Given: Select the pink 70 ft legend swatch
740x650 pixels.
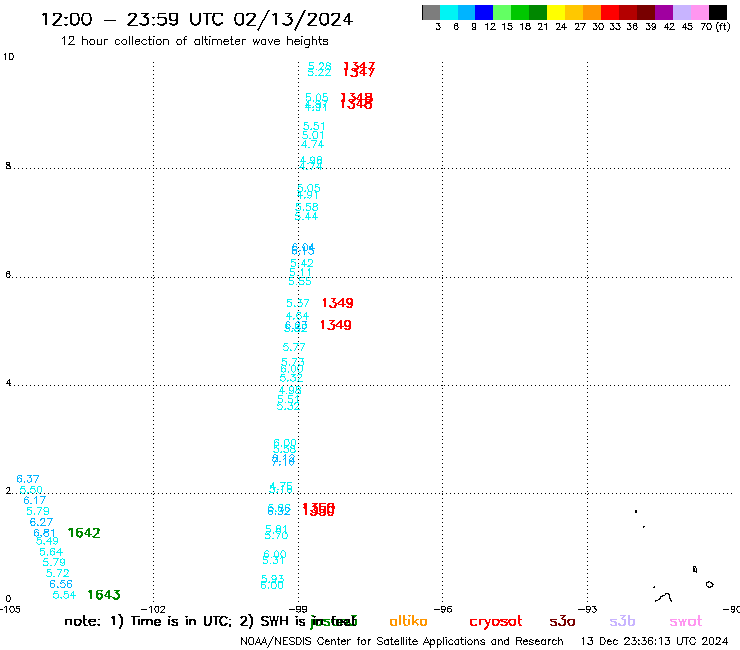Looking at the screenshot, I should pos(699,12).
